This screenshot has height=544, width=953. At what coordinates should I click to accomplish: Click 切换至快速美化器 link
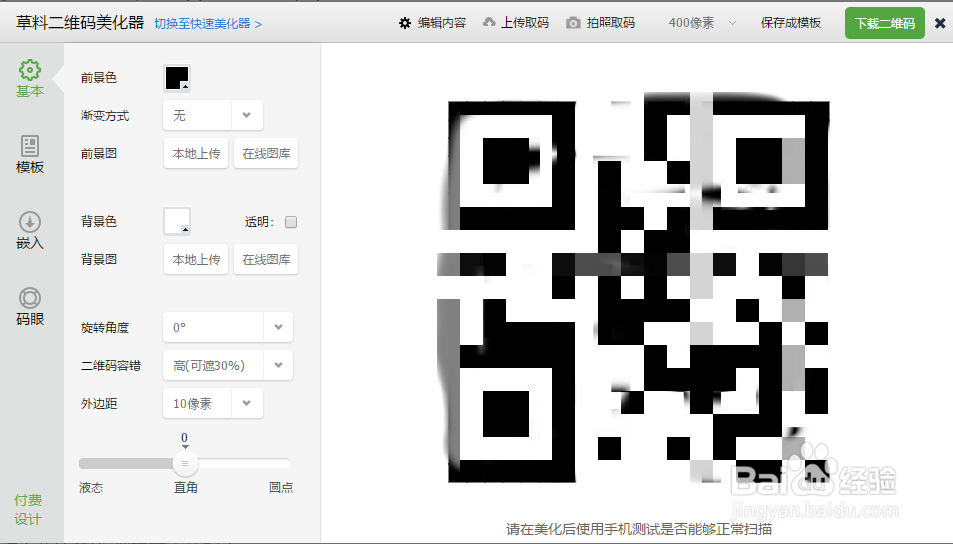208,24
